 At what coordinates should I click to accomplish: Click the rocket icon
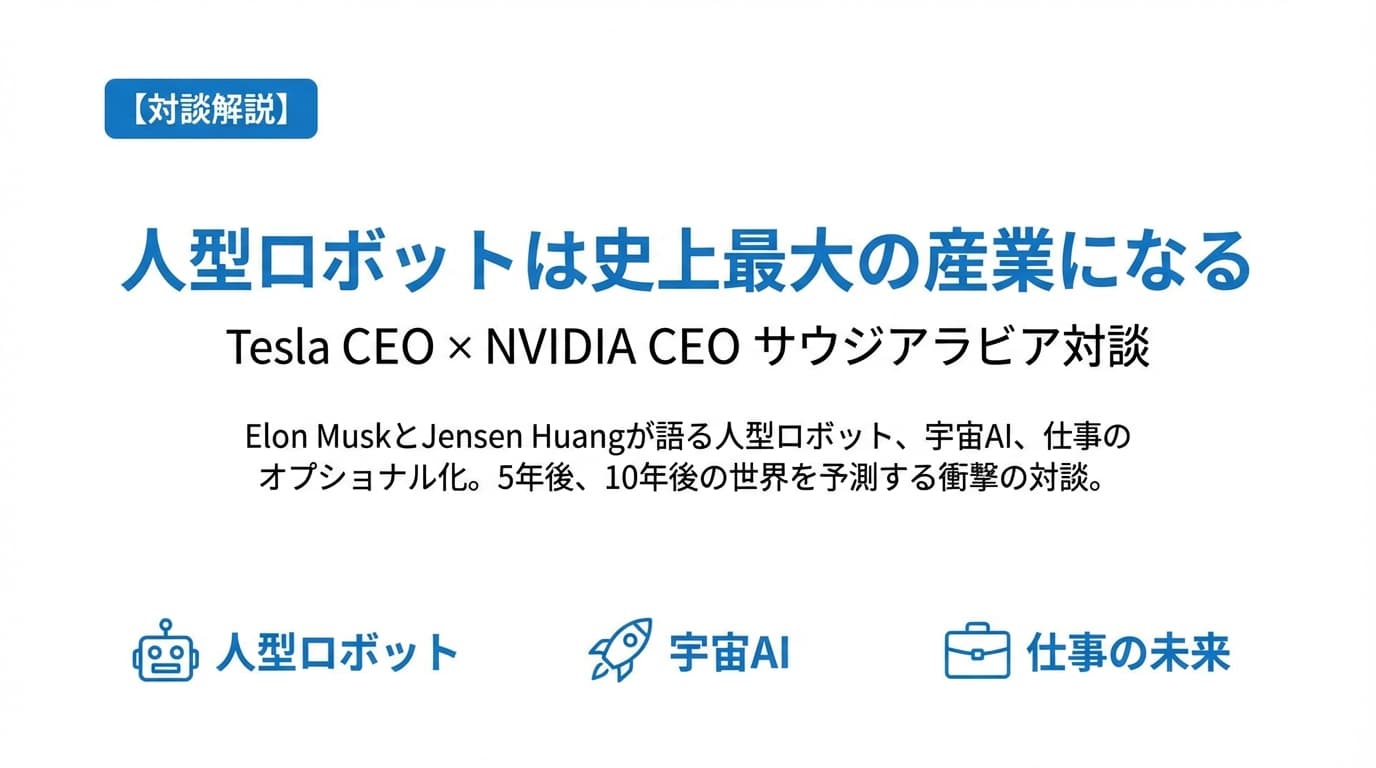pyautogui.click(x=620, y=650)
